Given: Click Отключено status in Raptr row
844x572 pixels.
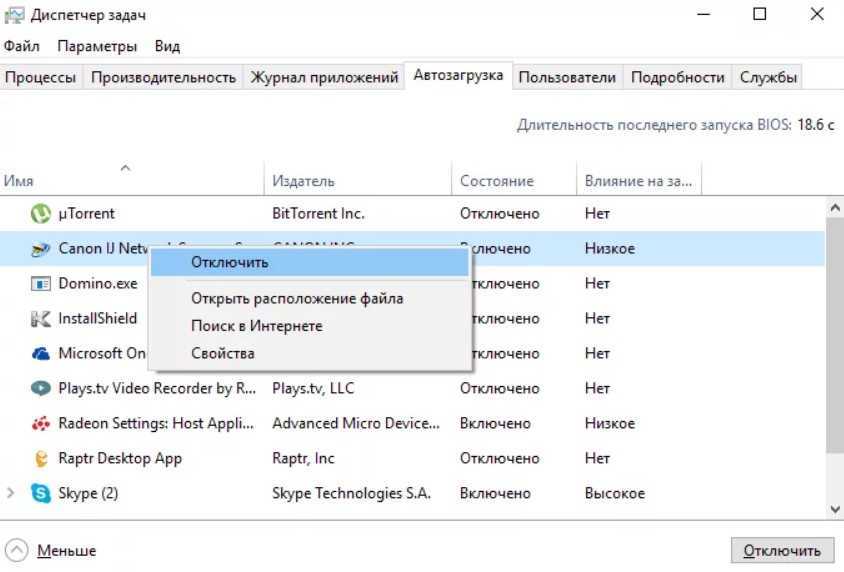Looking at the screenshot, I should 500,458.
